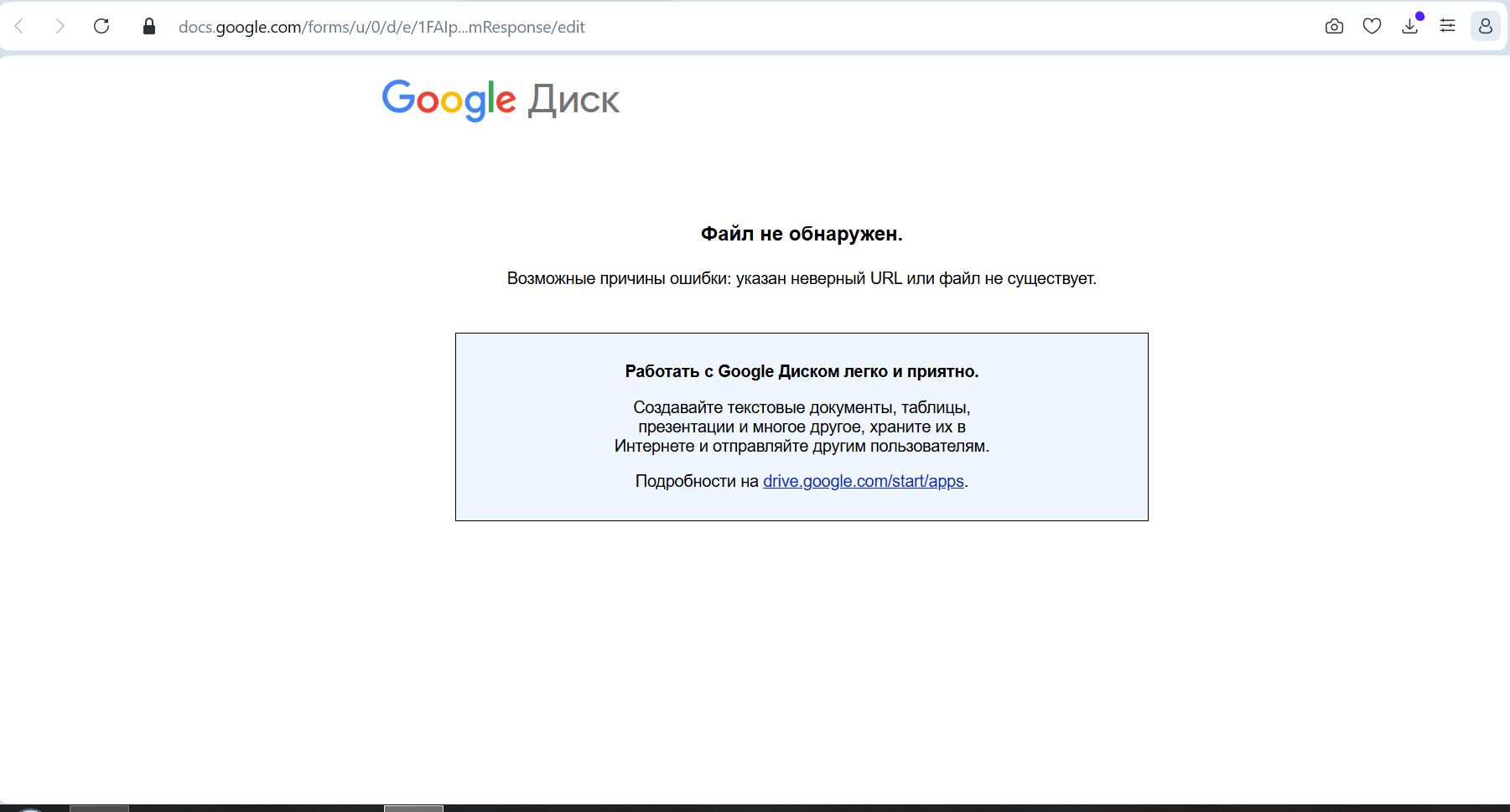Show site security info via lock icon
The width and height of the screenshot is (1510, 812).
(149, 27)
